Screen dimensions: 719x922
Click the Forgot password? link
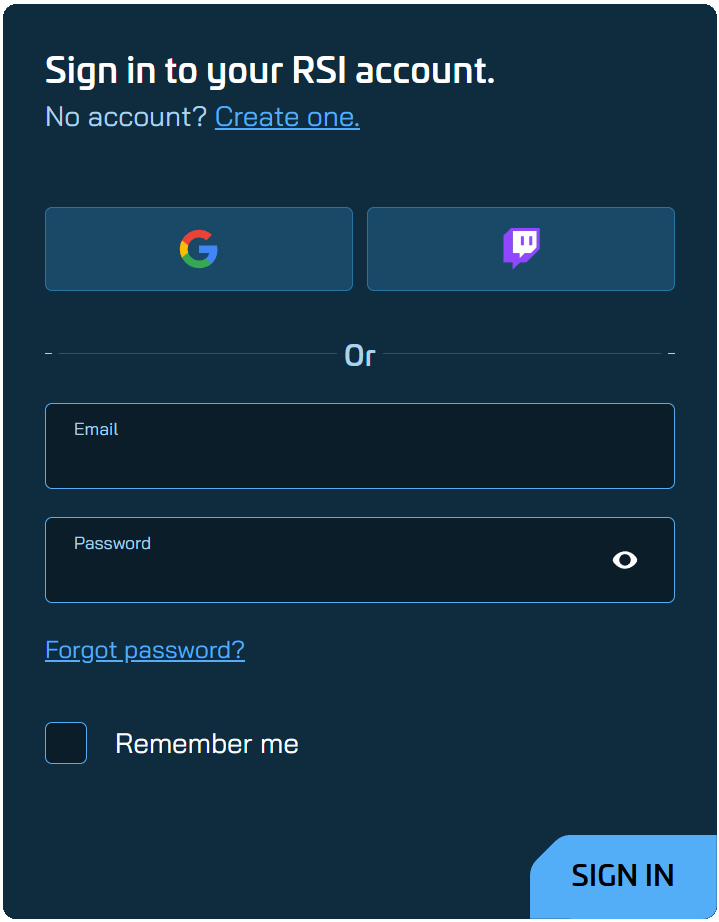tap(145, 650)
